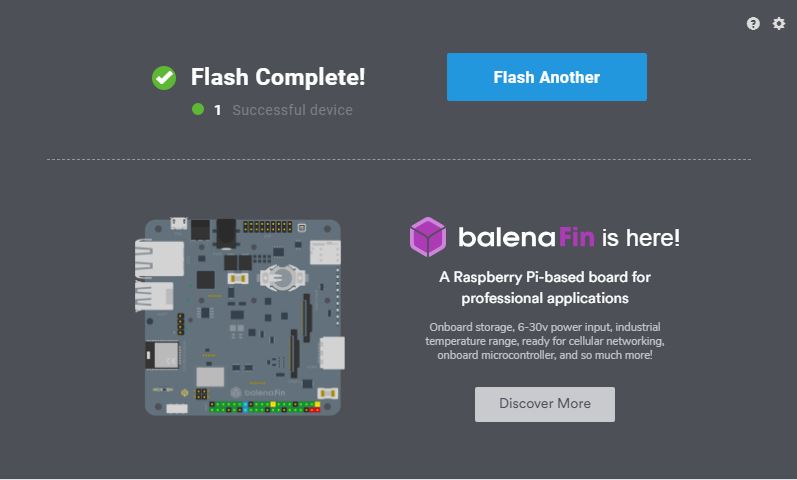
Task: Click the Raspberry Pi-based board subtitle
Action: (x=545, y=287)
